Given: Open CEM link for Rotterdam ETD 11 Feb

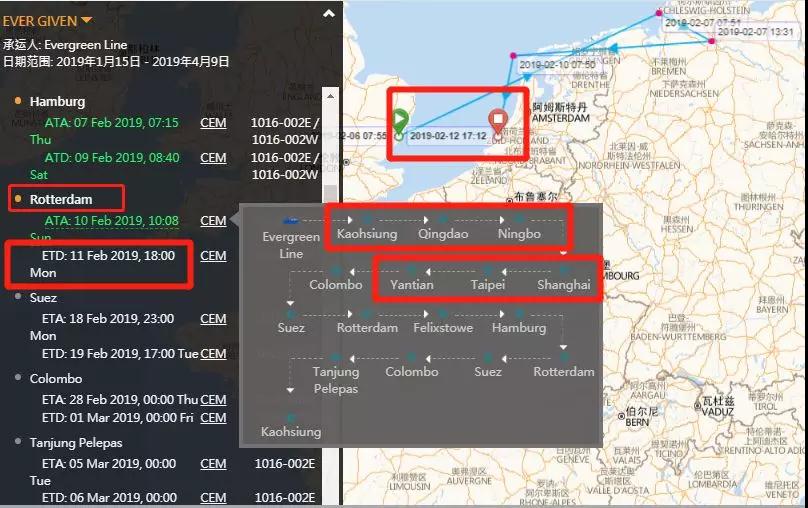Looking at the screenshot, I should (x=213, y=256).
